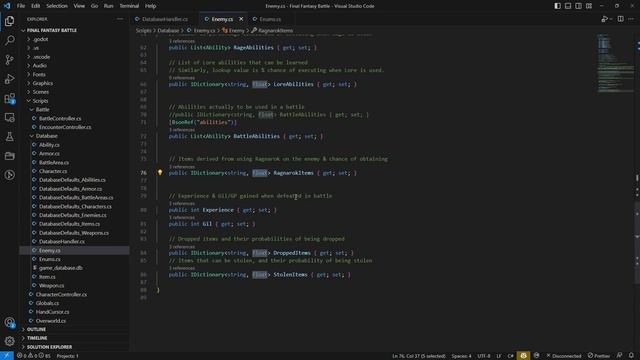Open the Remote Explorer view
640x360 pixels.
[9, 118]
